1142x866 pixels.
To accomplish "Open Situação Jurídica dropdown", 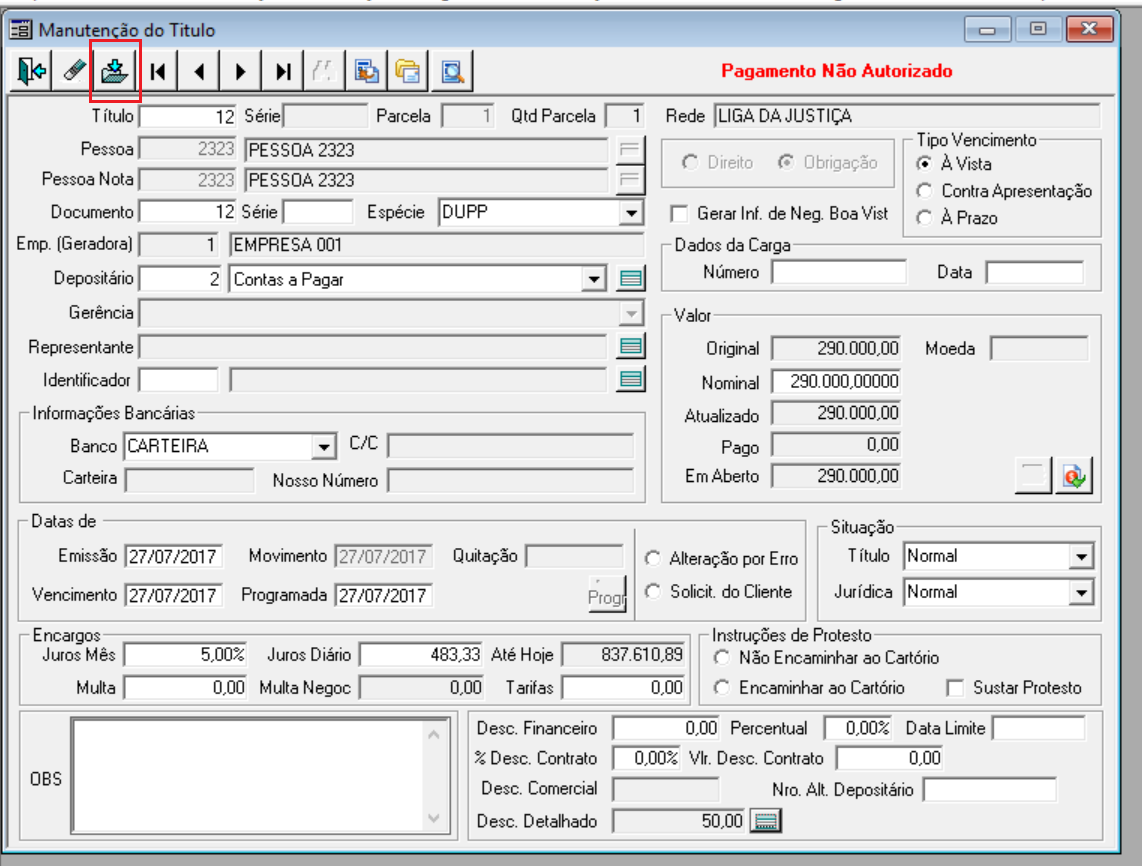I will pos(1082,593).
